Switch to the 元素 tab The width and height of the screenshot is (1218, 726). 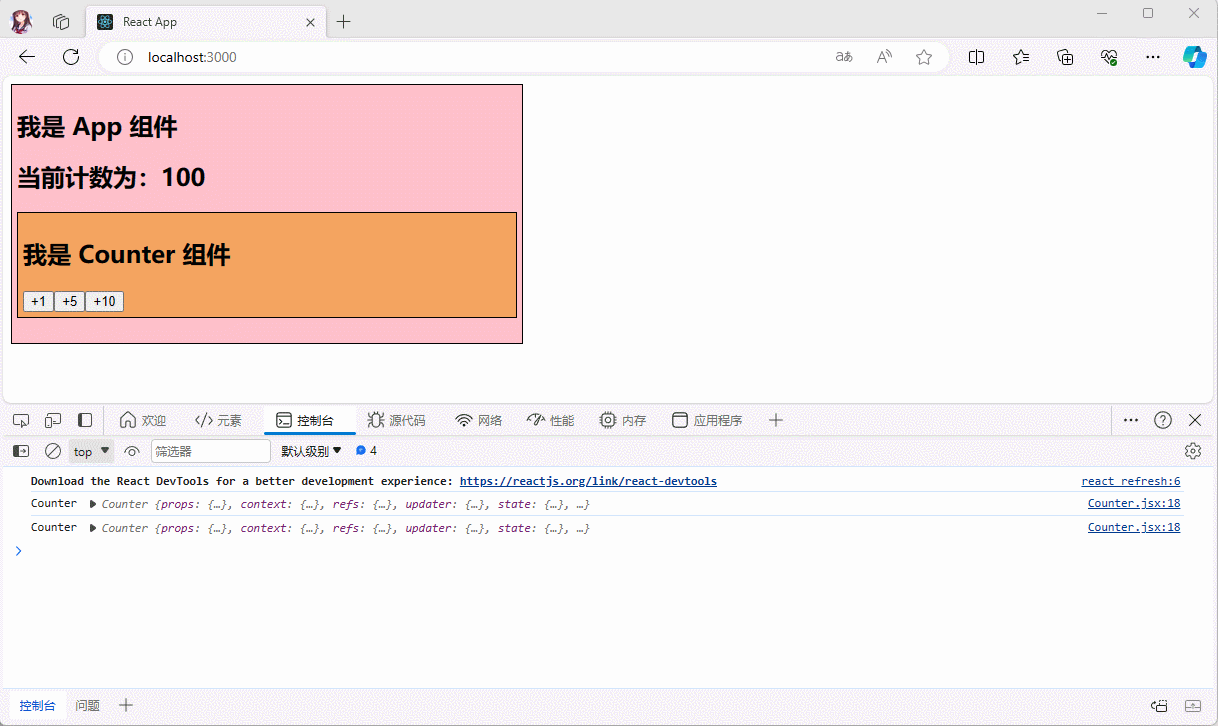coord(218,421)
